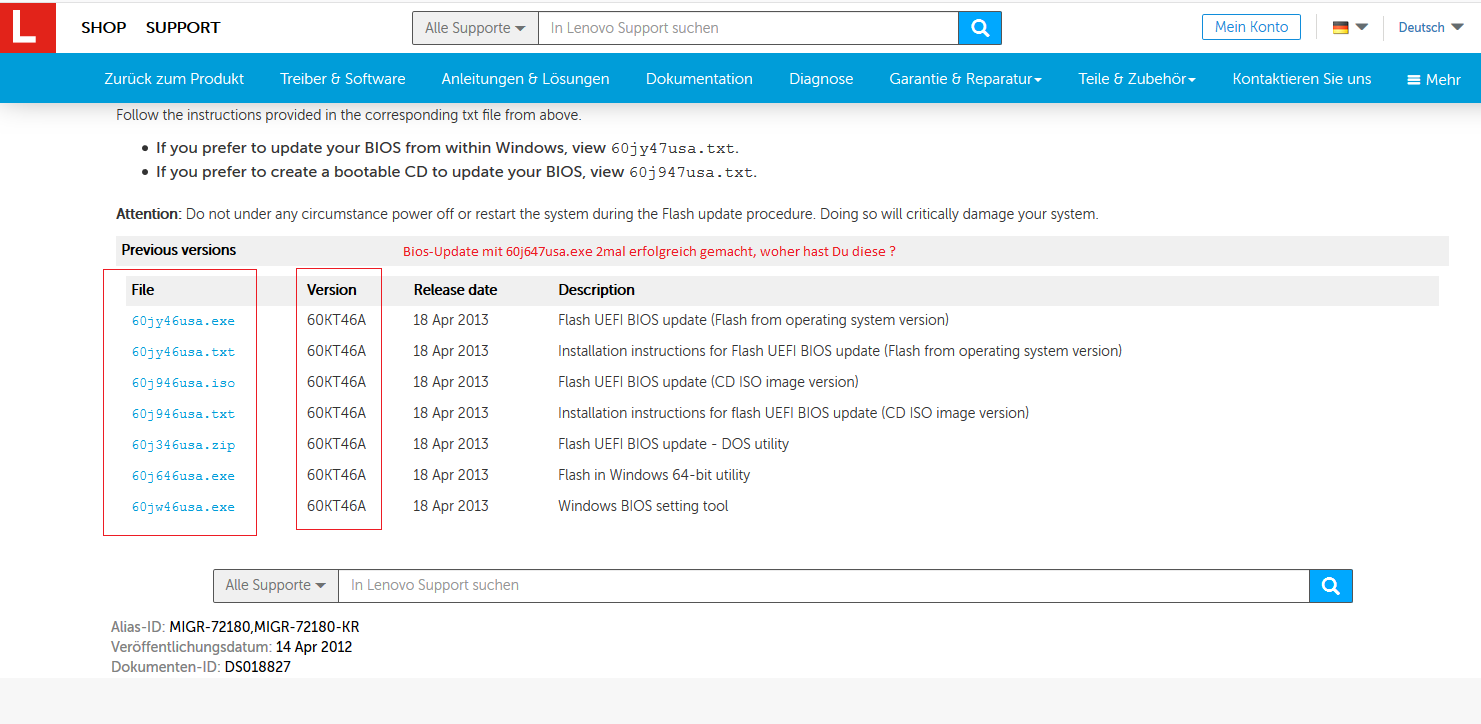The image size is (1481, 724).
Task: Download the 60jw46usa.exe BIOS setting tool
Action: [x=183, y=507]
